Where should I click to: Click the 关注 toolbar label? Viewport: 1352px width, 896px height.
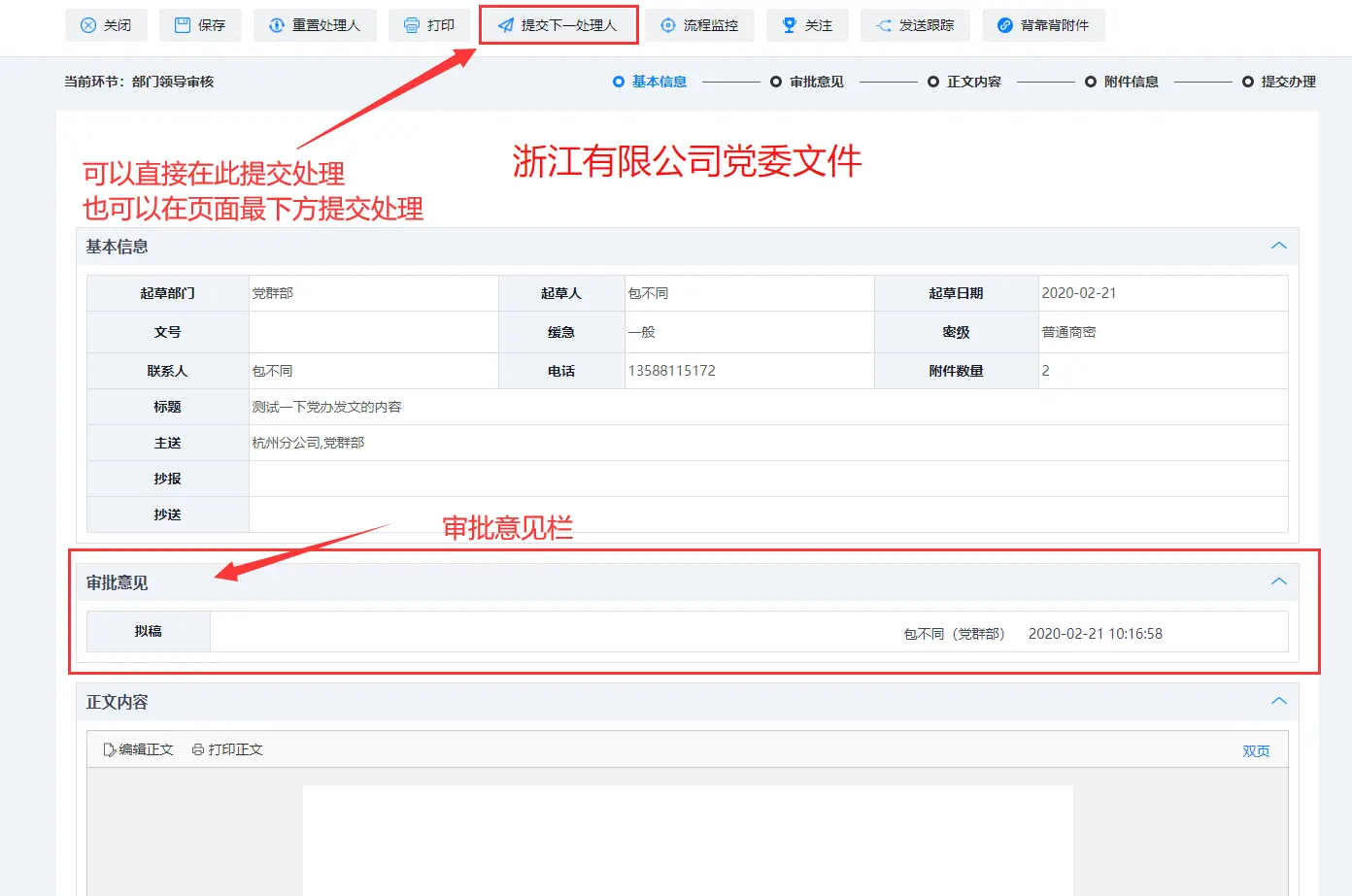(x=819, y=25)
